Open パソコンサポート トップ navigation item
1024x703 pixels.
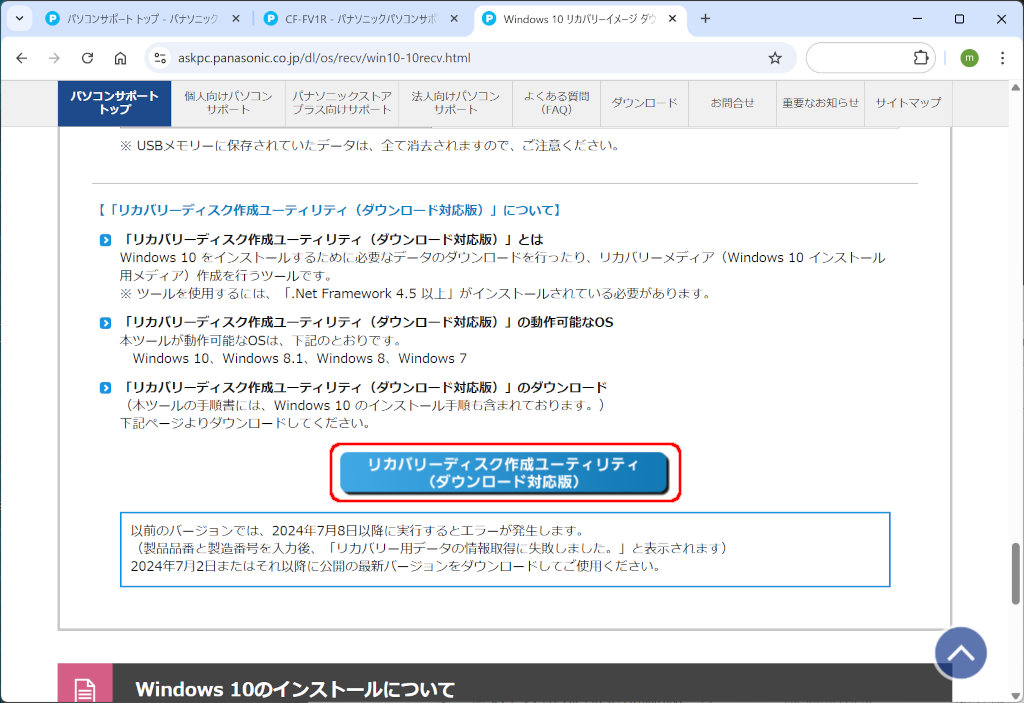pyautogui.click(x=114, y=103)
